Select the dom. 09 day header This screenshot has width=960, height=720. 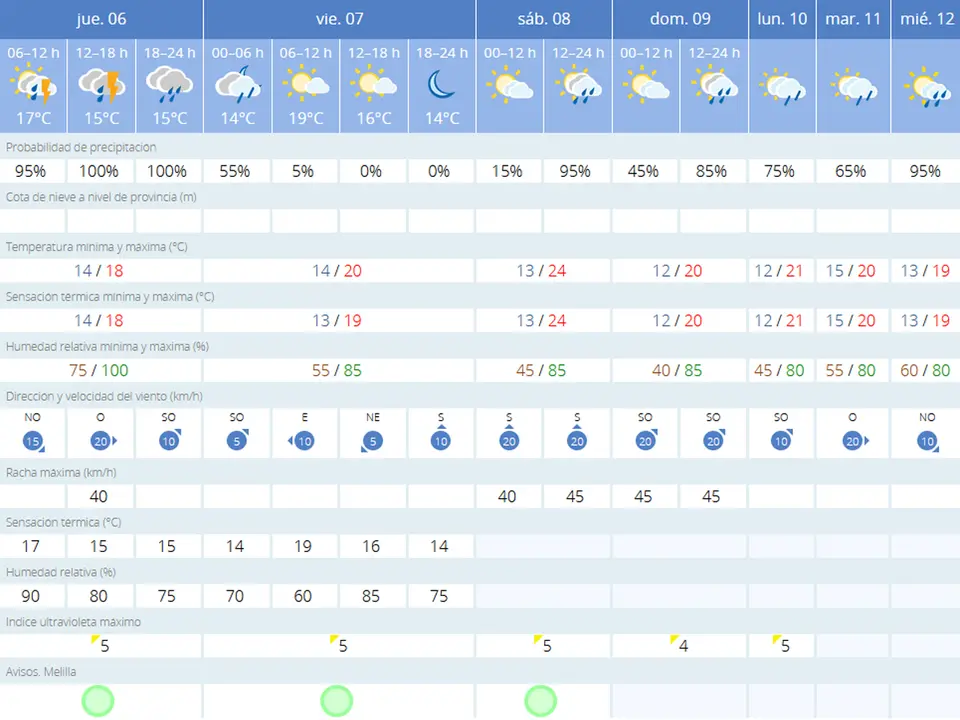coord(680,19)
